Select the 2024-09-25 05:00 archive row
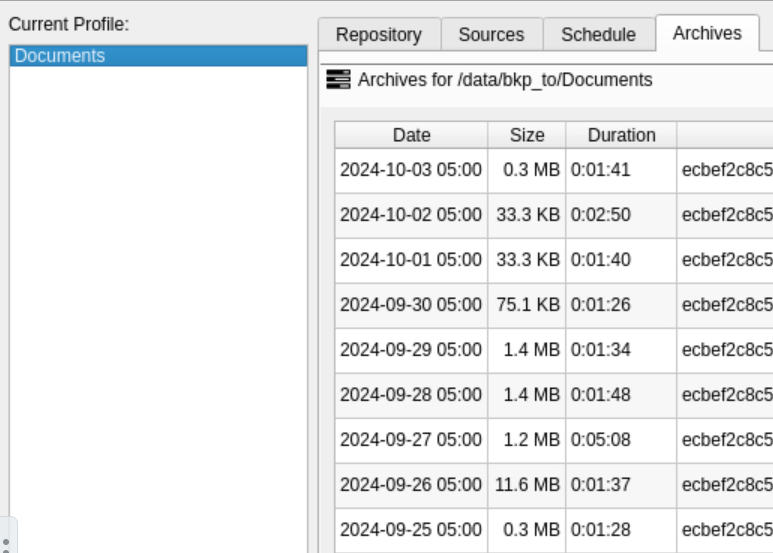773x553 pixels. [x=554, y=530]
